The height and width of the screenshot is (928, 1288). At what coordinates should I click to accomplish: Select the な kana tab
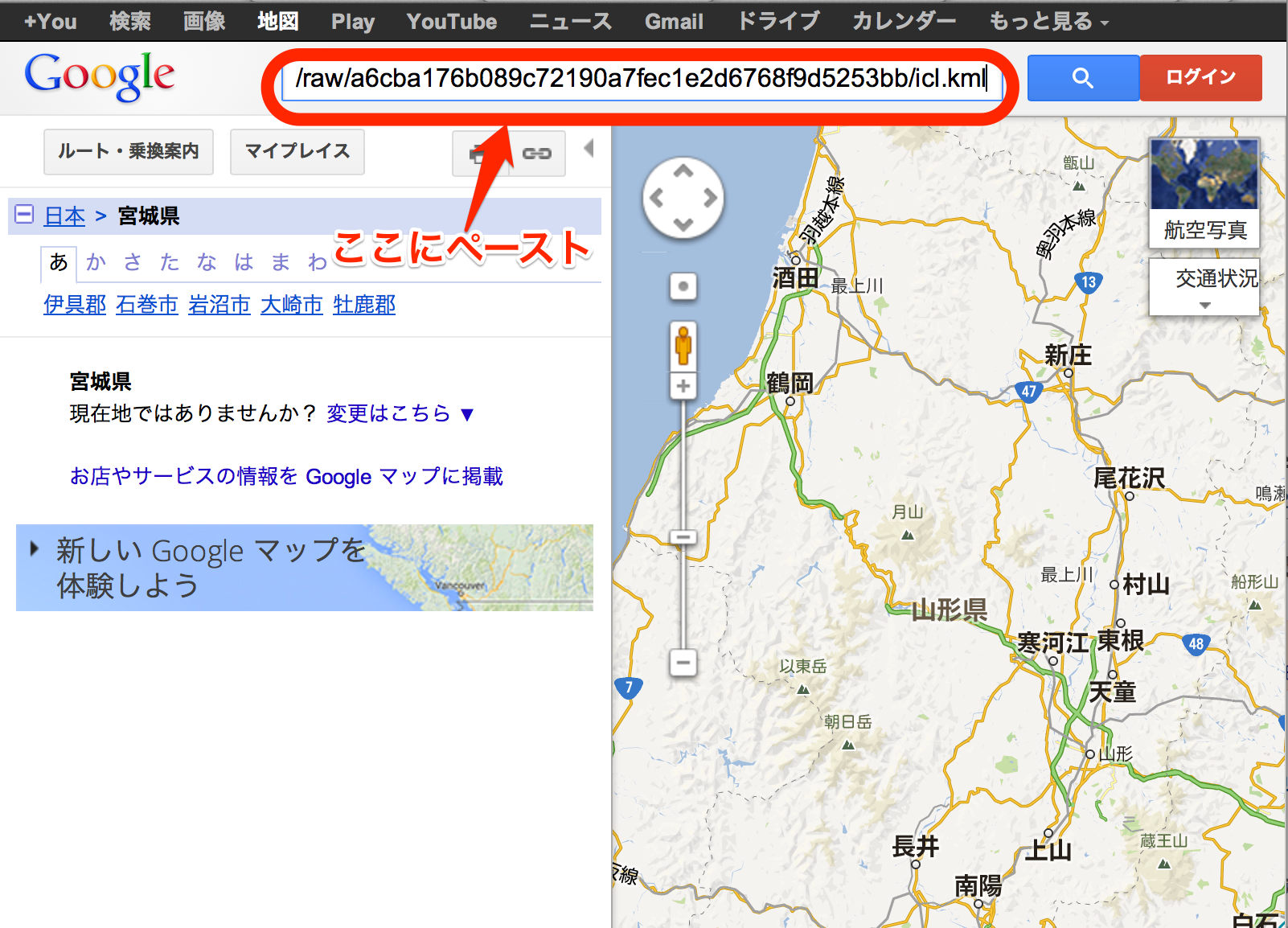[207, 262]
